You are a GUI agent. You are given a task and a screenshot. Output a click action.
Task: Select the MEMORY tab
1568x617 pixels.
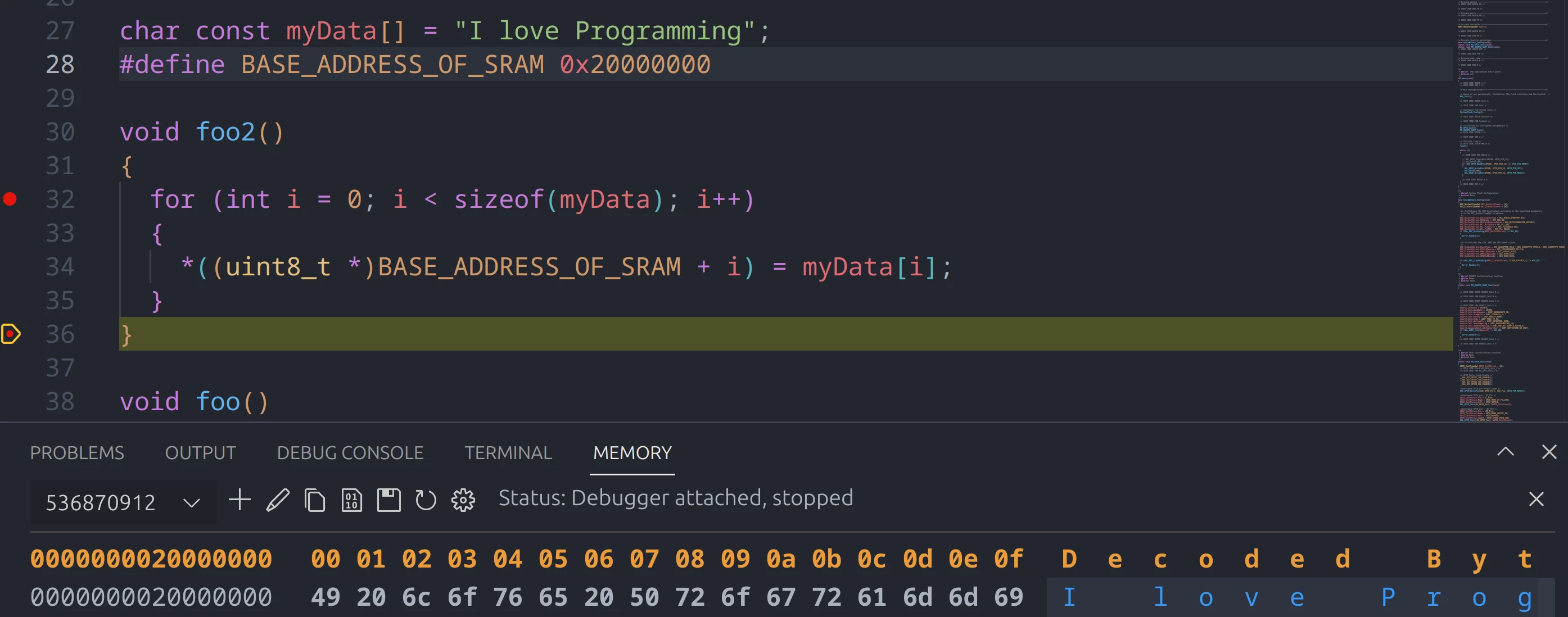pos(632,453)
